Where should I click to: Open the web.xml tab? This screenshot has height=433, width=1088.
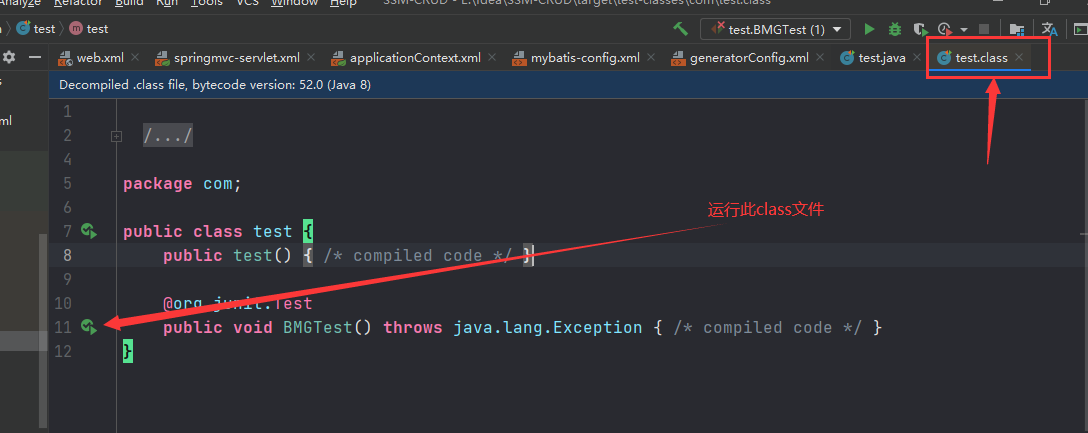[100, 58]
